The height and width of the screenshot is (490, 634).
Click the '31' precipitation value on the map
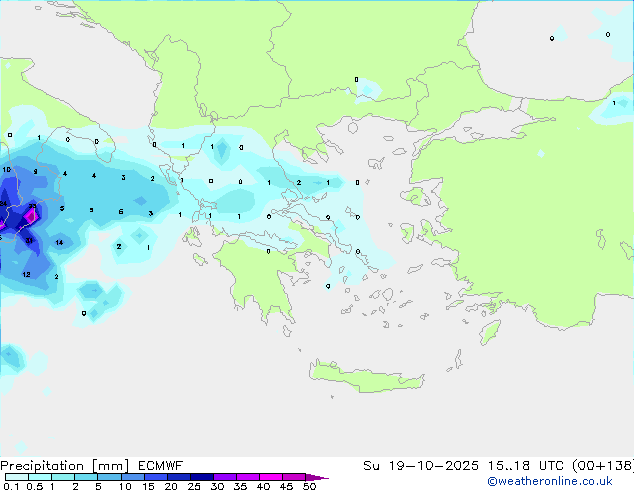(29, 241)
